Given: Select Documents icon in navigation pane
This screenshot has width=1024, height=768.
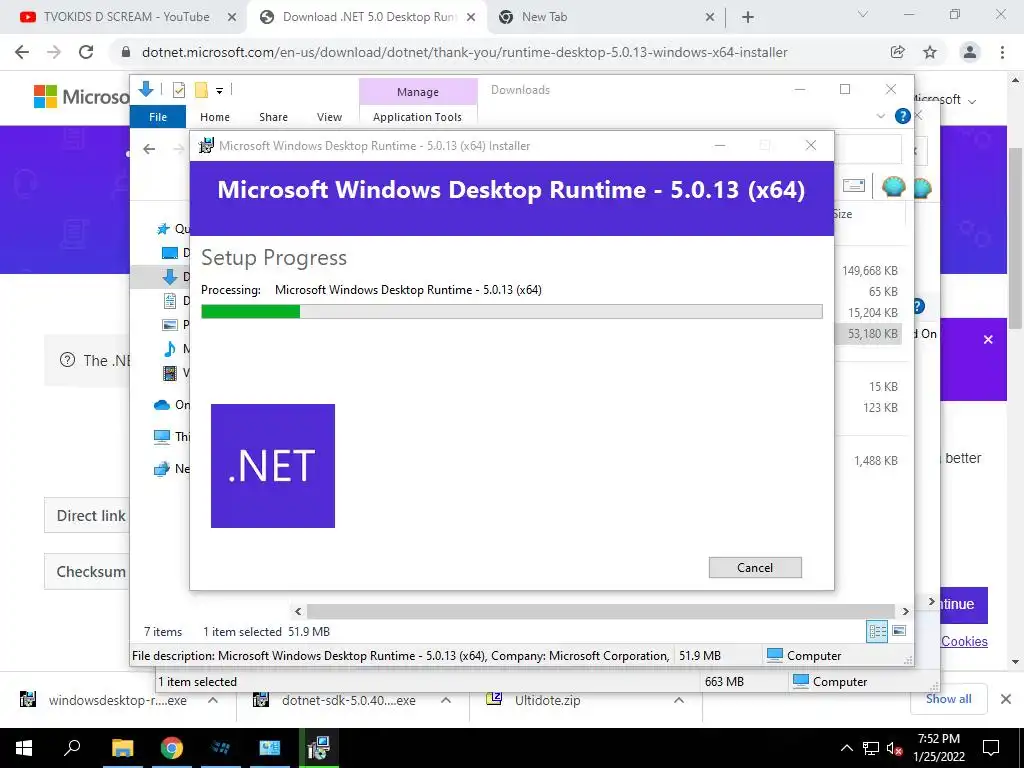Looking at the screenshot, I should tap(170, 301).
